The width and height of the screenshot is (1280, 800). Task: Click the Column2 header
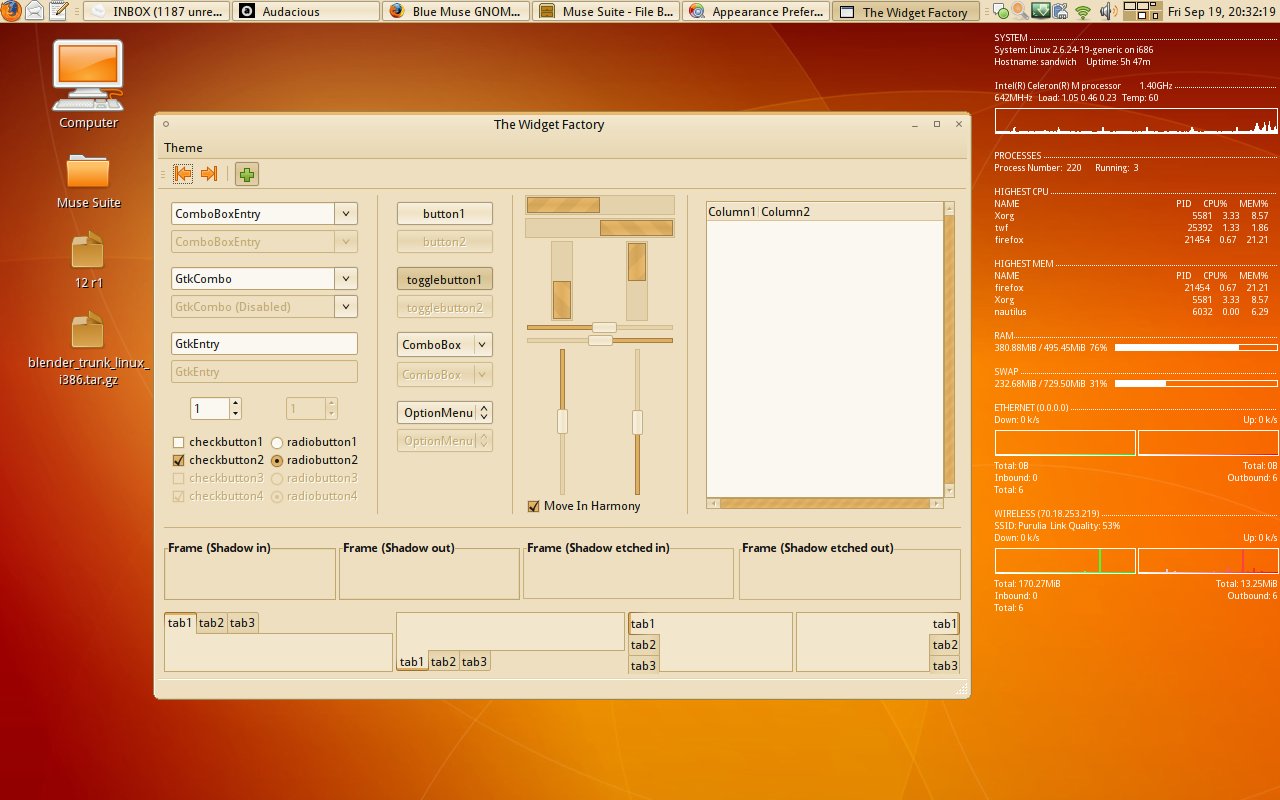[850, 211]
